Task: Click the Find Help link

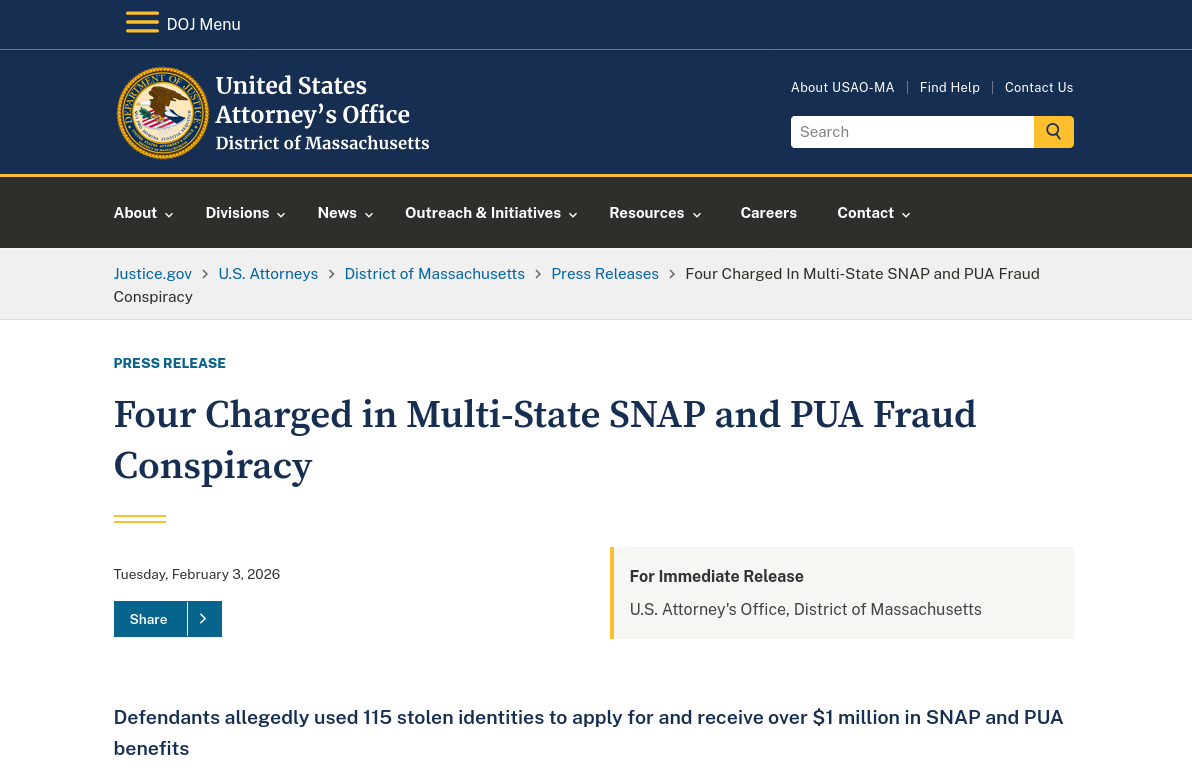Action: [949, 87]
